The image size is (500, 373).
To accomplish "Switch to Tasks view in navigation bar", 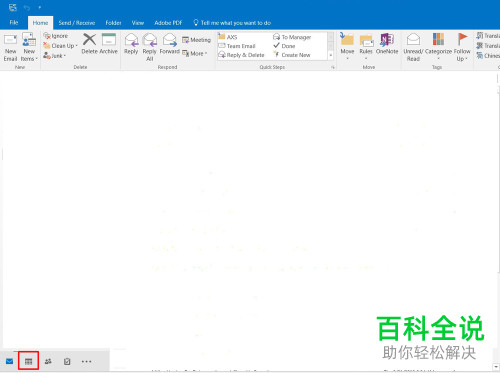I will coord(67,361).
